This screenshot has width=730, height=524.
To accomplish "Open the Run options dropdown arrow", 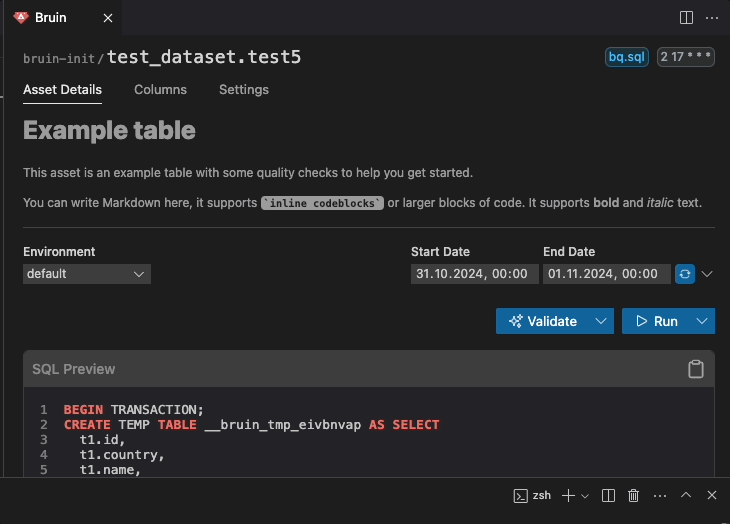I will coord(702,321).
